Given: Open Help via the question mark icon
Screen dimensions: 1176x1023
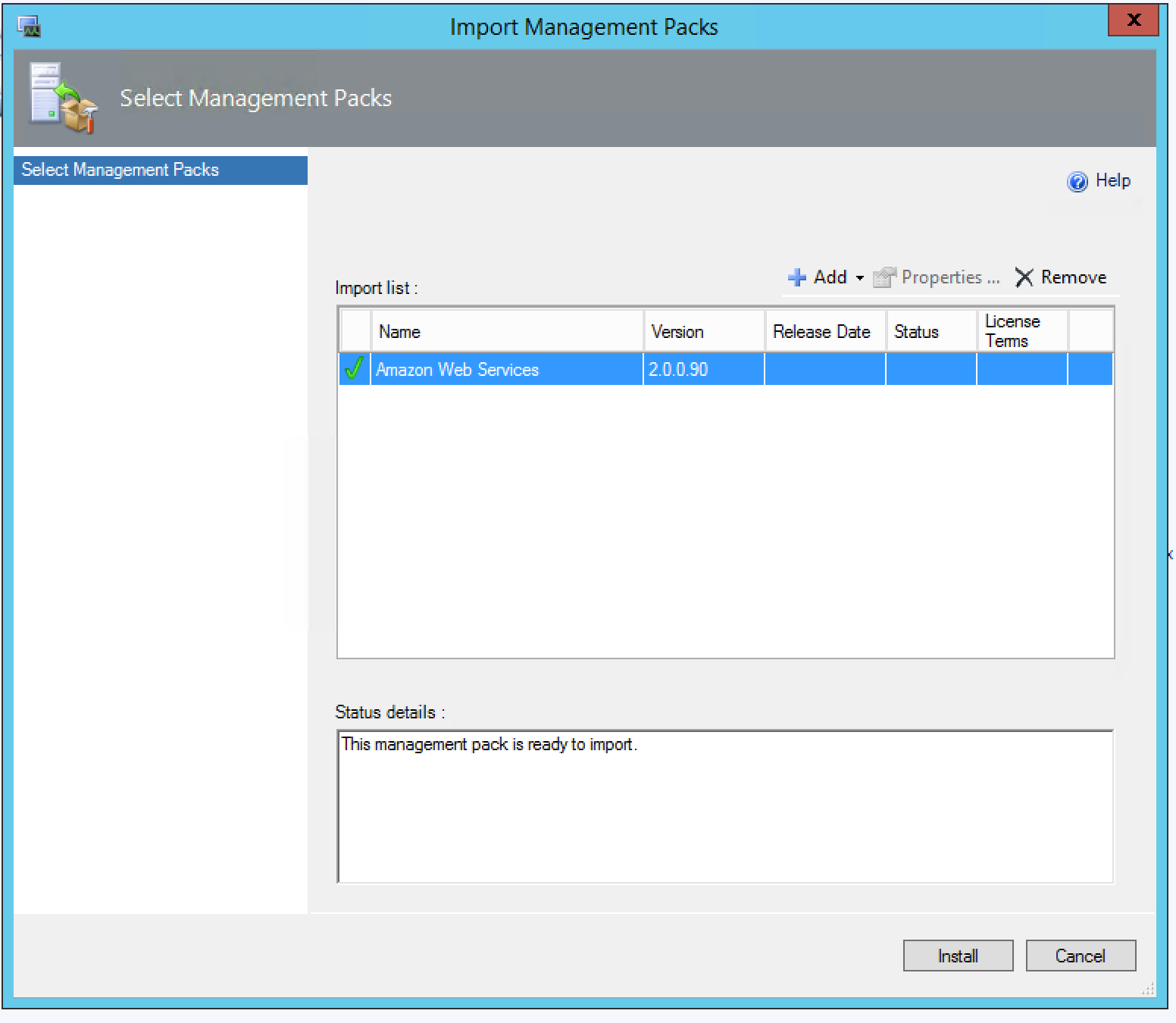Looking at the screenshot, I should point(1077,182).
